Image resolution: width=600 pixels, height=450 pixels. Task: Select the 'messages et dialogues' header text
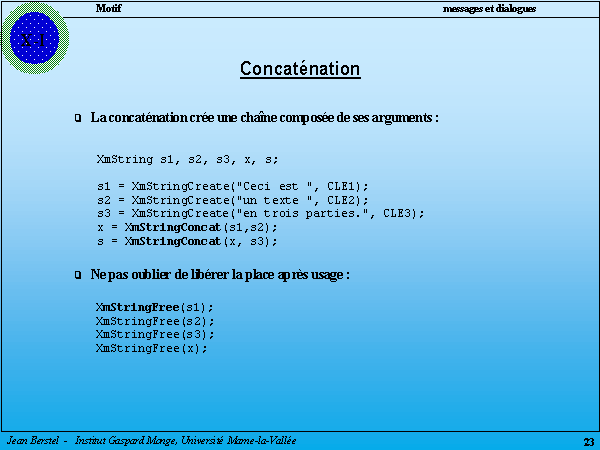[489, 8]
